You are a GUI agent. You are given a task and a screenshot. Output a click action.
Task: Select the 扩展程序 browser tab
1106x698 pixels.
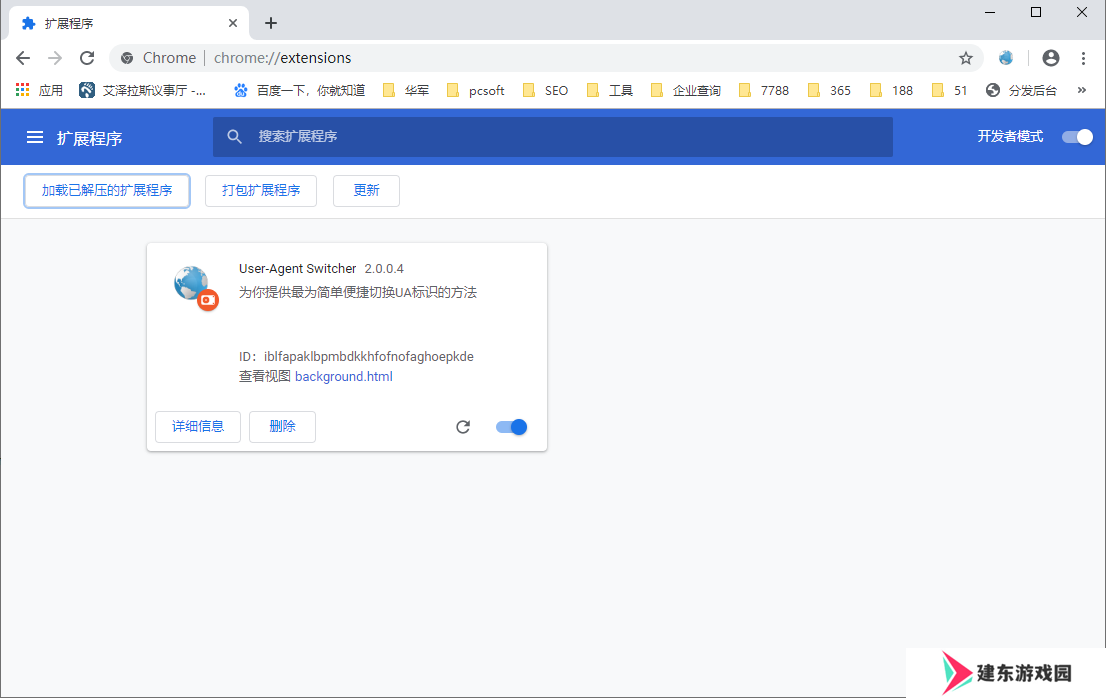(x=129, y=23)
